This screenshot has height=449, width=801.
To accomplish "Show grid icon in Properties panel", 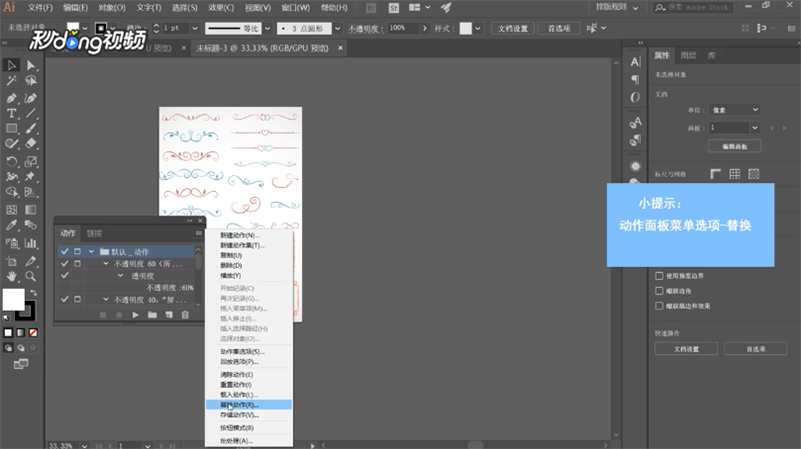I will click(735, 174).
